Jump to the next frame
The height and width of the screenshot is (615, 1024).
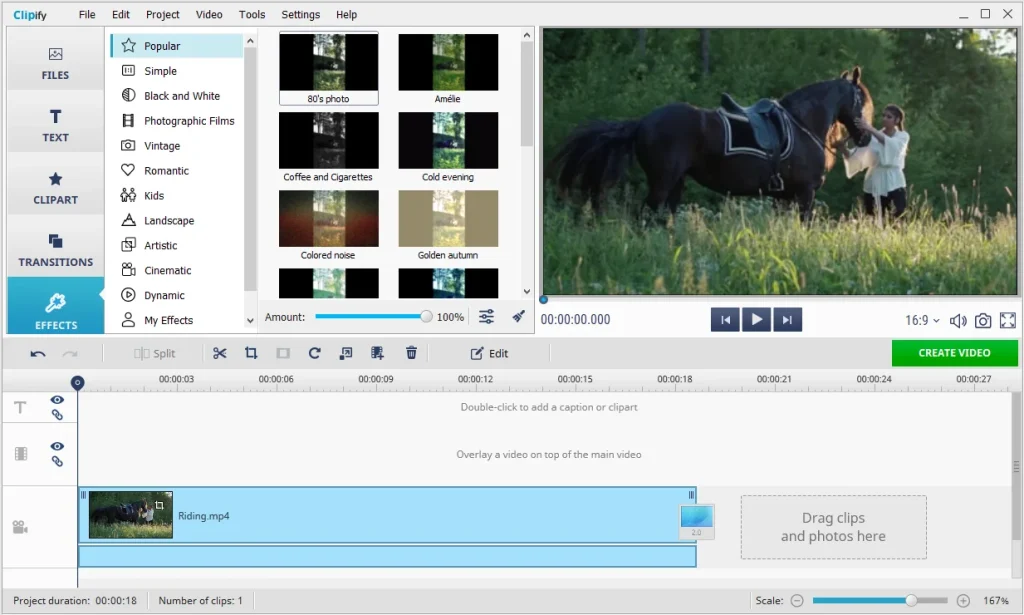tap(788, 319)
